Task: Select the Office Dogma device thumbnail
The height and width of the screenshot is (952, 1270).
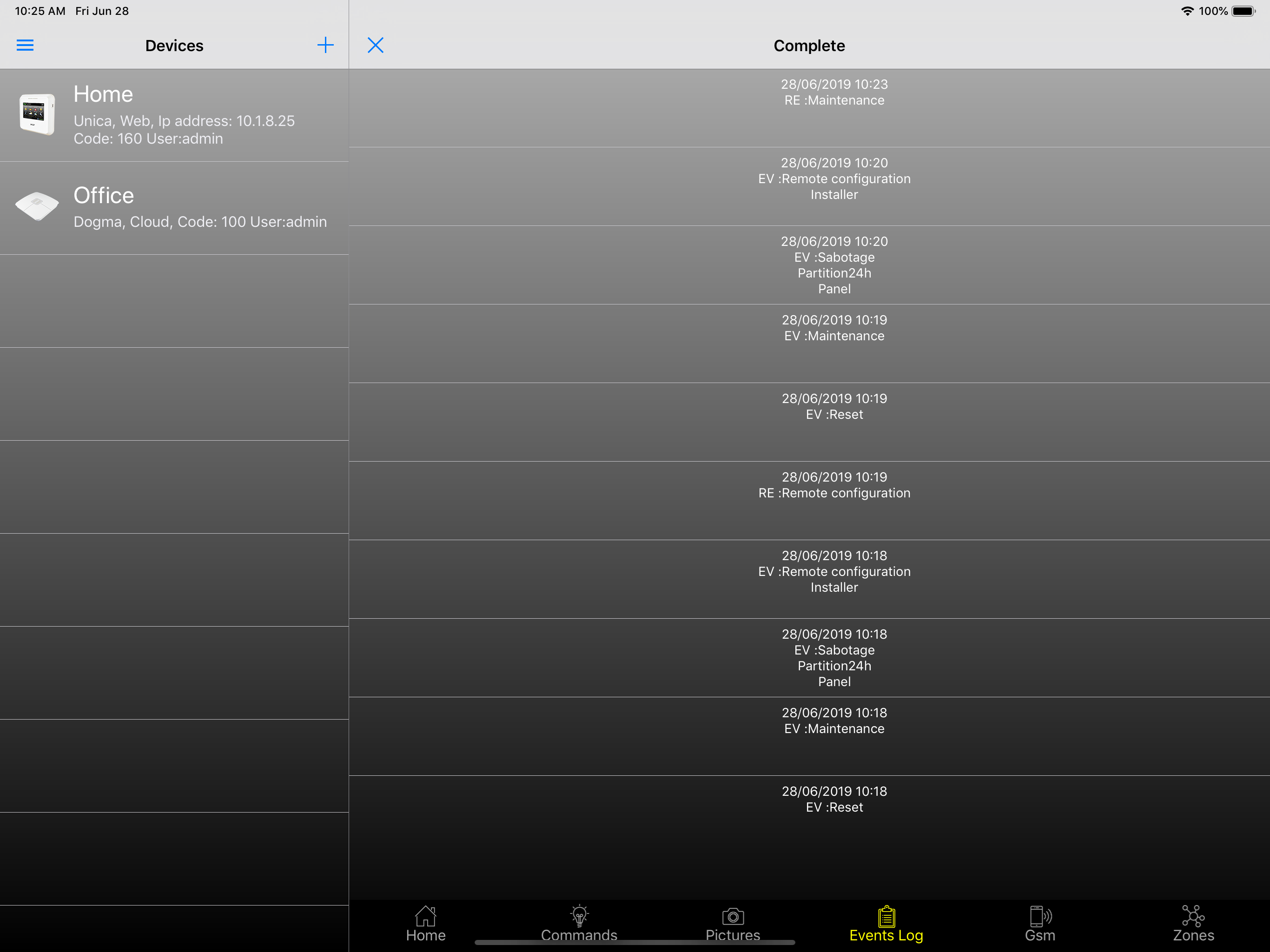Action: tap(37, 206)
